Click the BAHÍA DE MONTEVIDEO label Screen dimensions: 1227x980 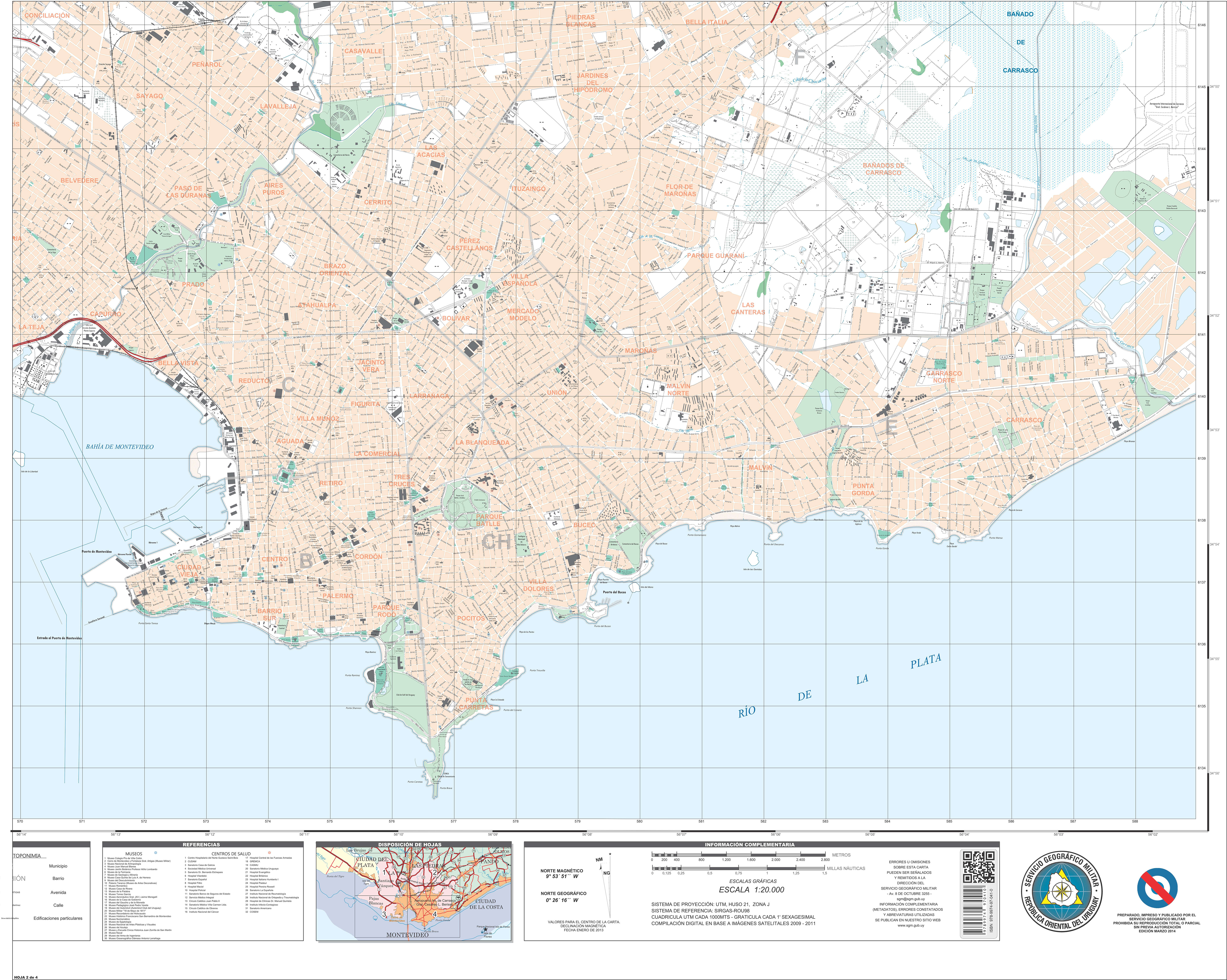click(120, 447)
